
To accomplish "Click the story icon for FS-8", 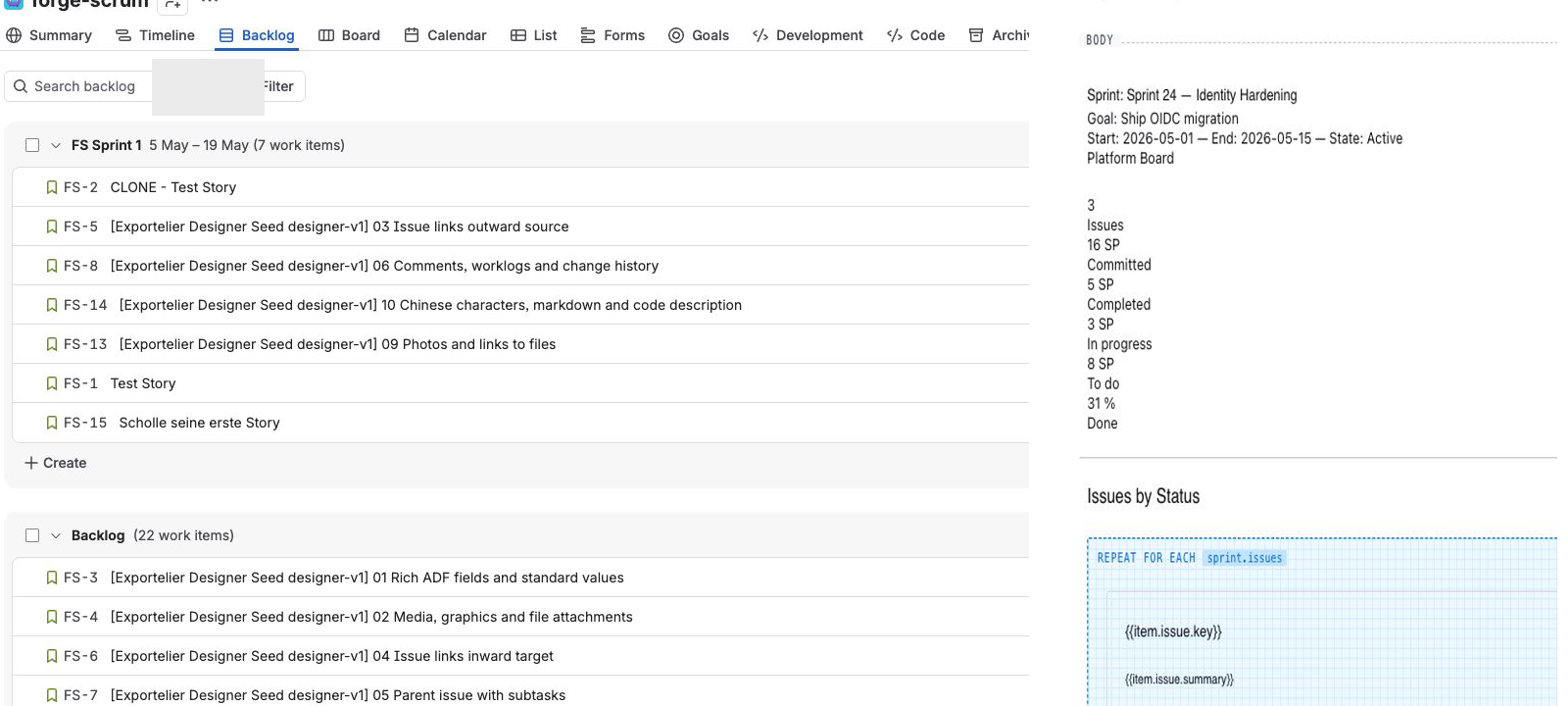I will [52, 266].
